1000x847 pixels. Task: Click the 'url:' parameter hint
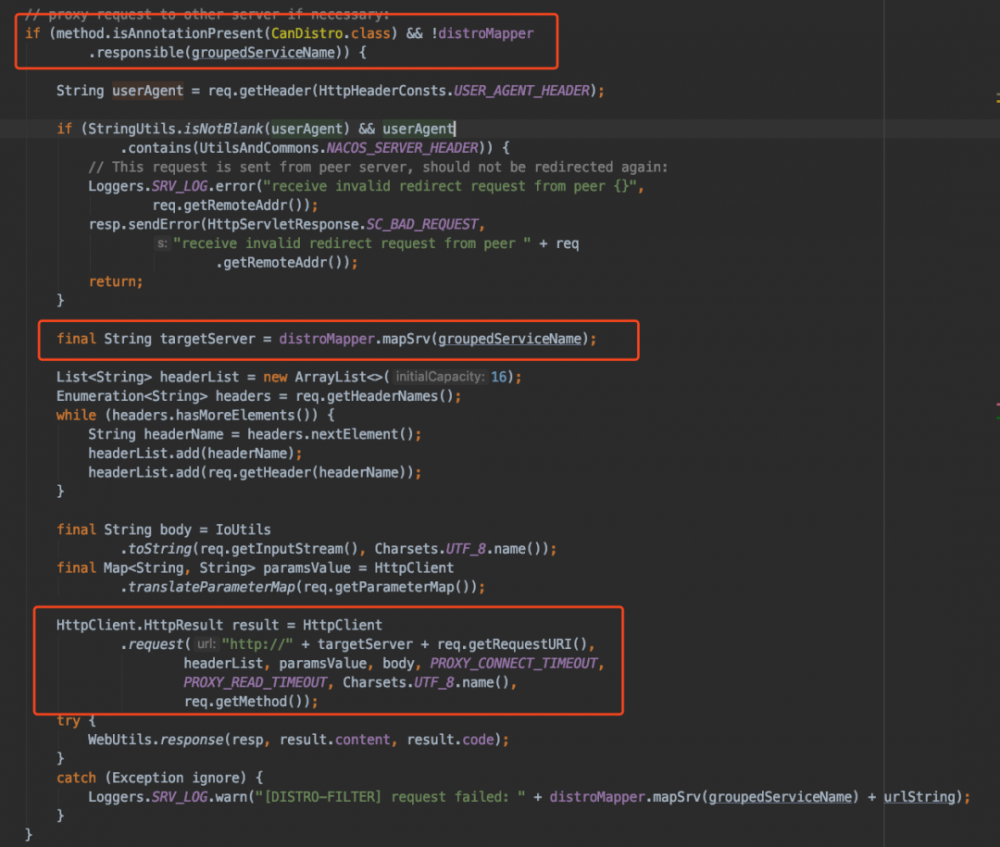[206, 644]
